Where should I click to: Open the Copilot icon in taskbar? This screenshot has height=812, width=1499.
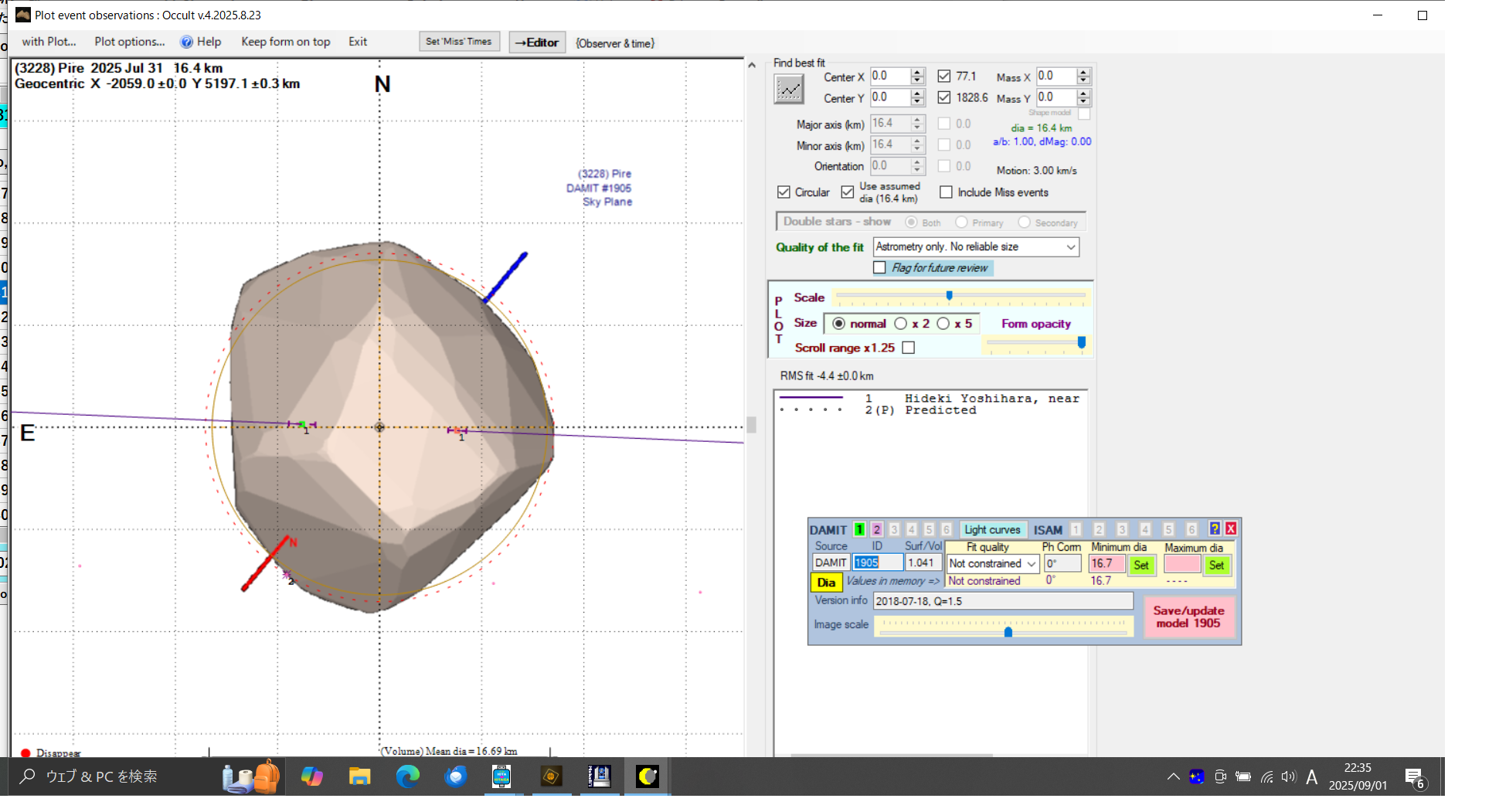pos(311,776)
